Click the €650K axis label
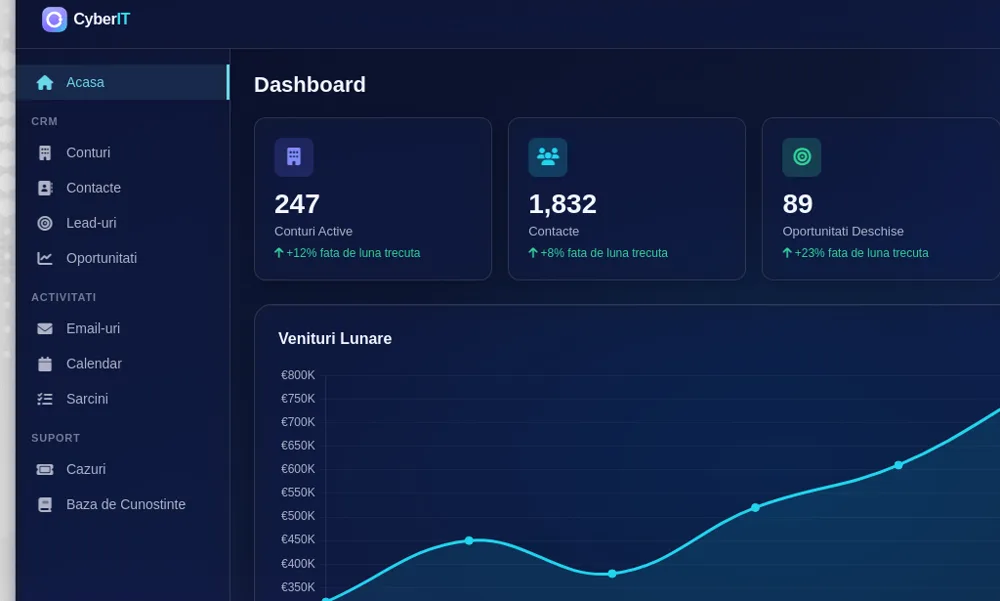This screenshot has width=1000, height=601. pos(298,446)
